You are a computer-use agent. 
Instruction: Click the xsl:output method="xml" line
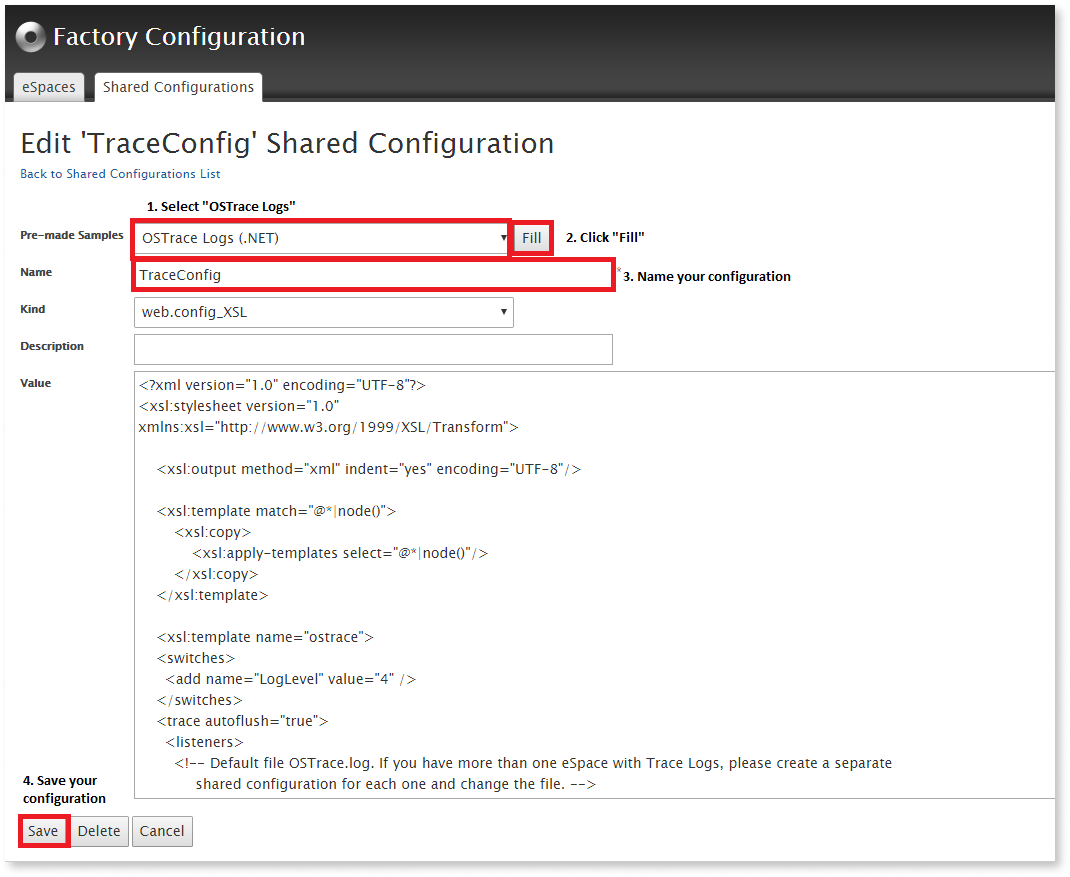pos(368,470)
